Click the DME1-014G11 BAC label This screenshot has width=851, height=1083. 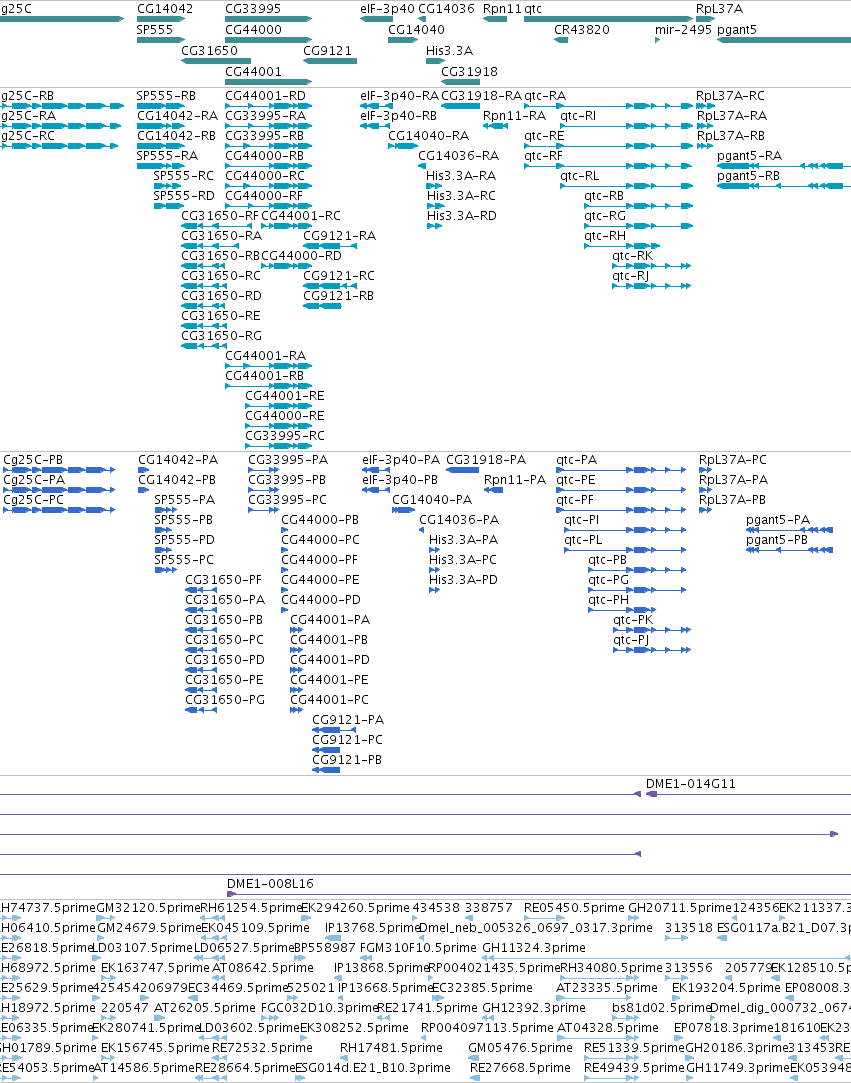pyautogui.click(x=691, y=784)
